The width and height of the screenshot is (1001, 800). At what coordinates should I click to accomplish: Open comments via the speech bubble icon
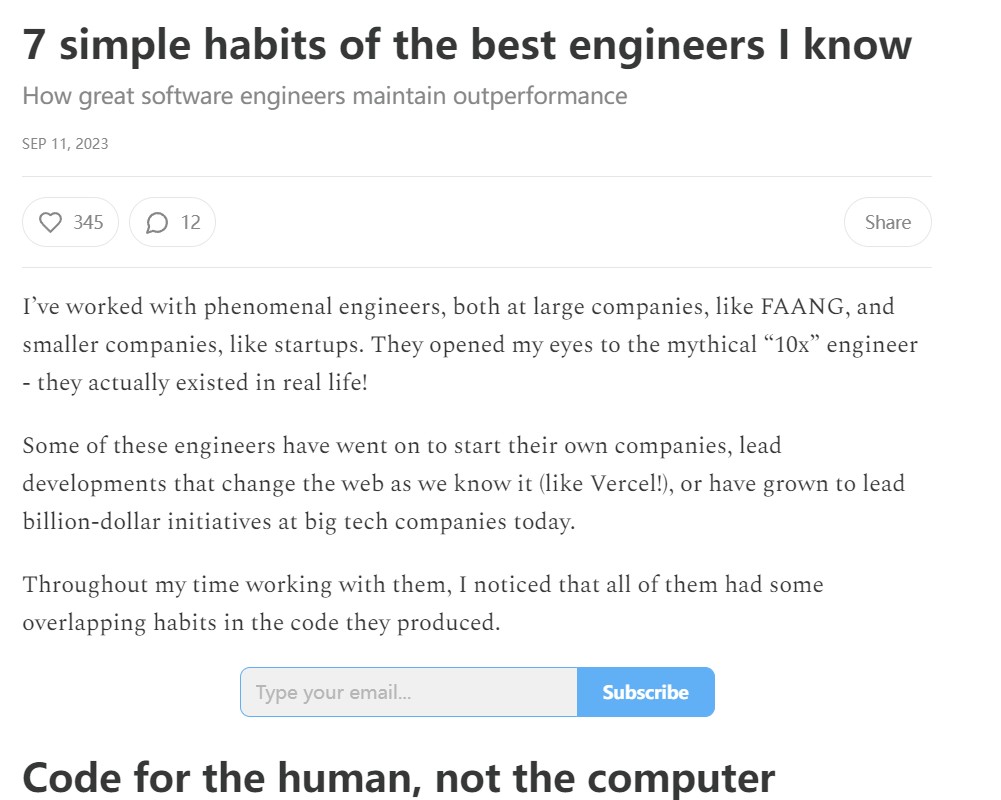coord(156,222)
